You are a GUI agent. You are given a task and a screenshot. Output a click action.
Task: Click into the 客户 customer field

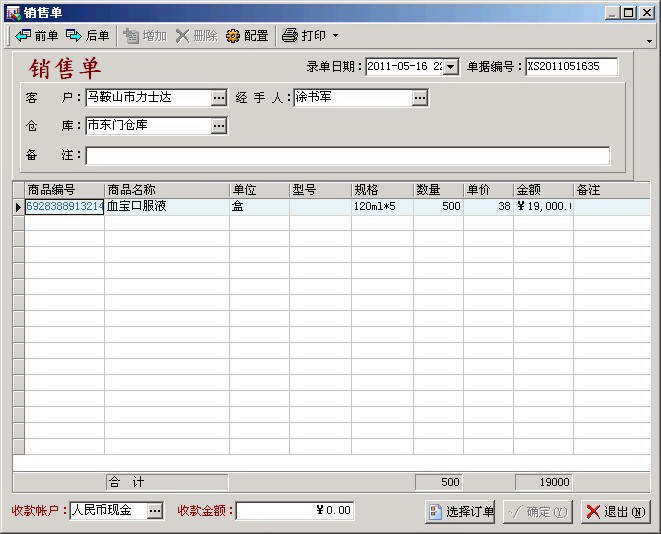(148, 97)
